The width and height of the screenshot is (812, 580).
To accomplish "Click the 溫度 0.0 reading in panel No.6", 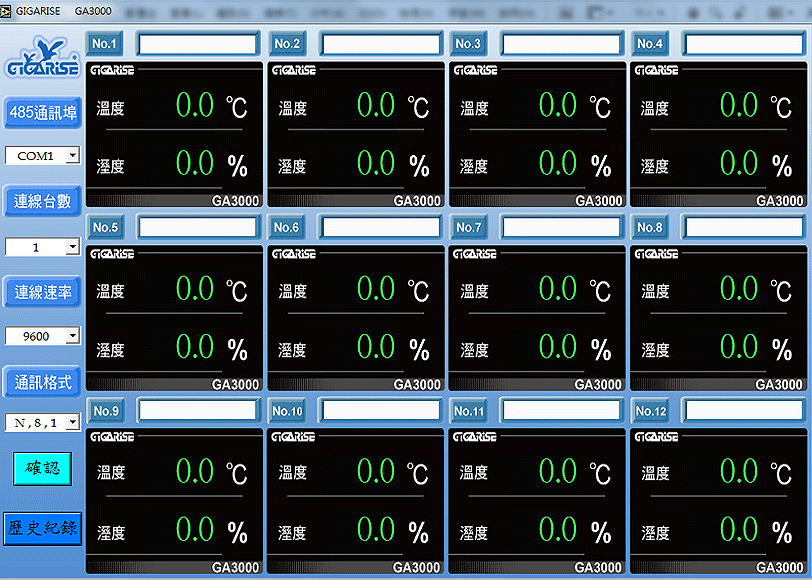I will pyautogui.click(x=376, y=288).
